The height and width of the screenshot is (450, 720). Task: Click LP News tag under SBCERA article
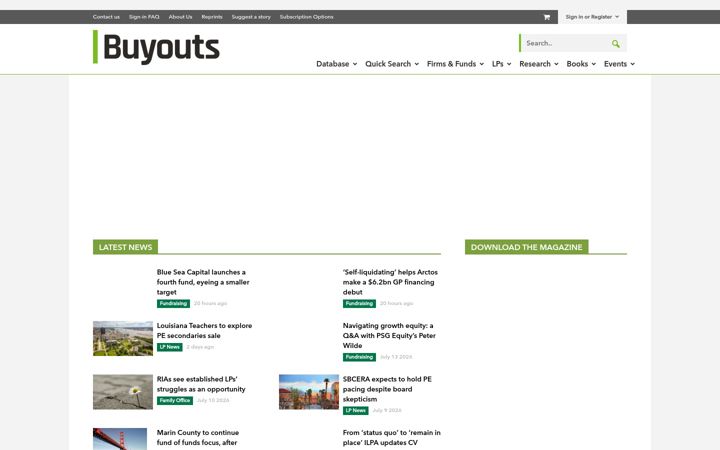tap(355, 411)
